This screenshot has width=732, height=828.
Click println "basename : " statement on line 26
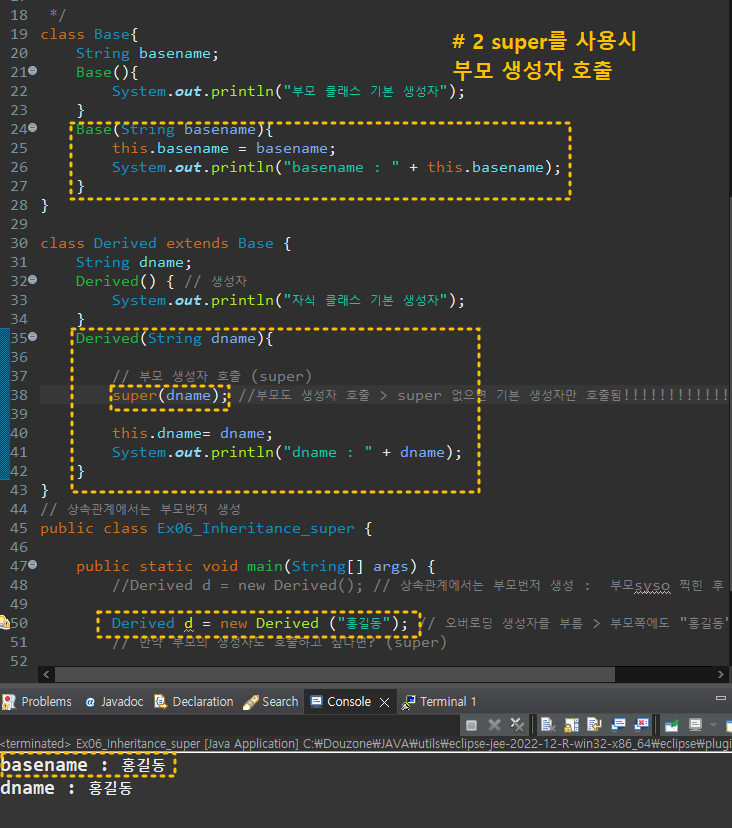[x=336, y=167]
